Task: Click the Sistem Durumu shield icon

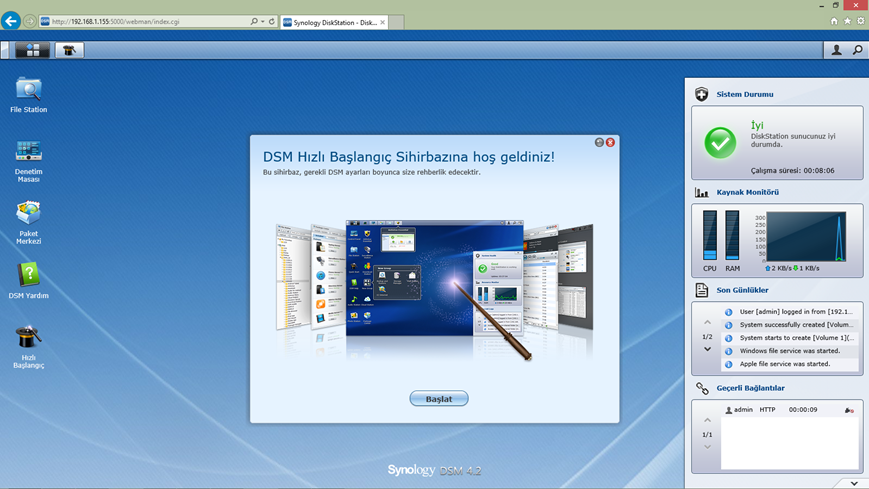Action: point(702,94)
